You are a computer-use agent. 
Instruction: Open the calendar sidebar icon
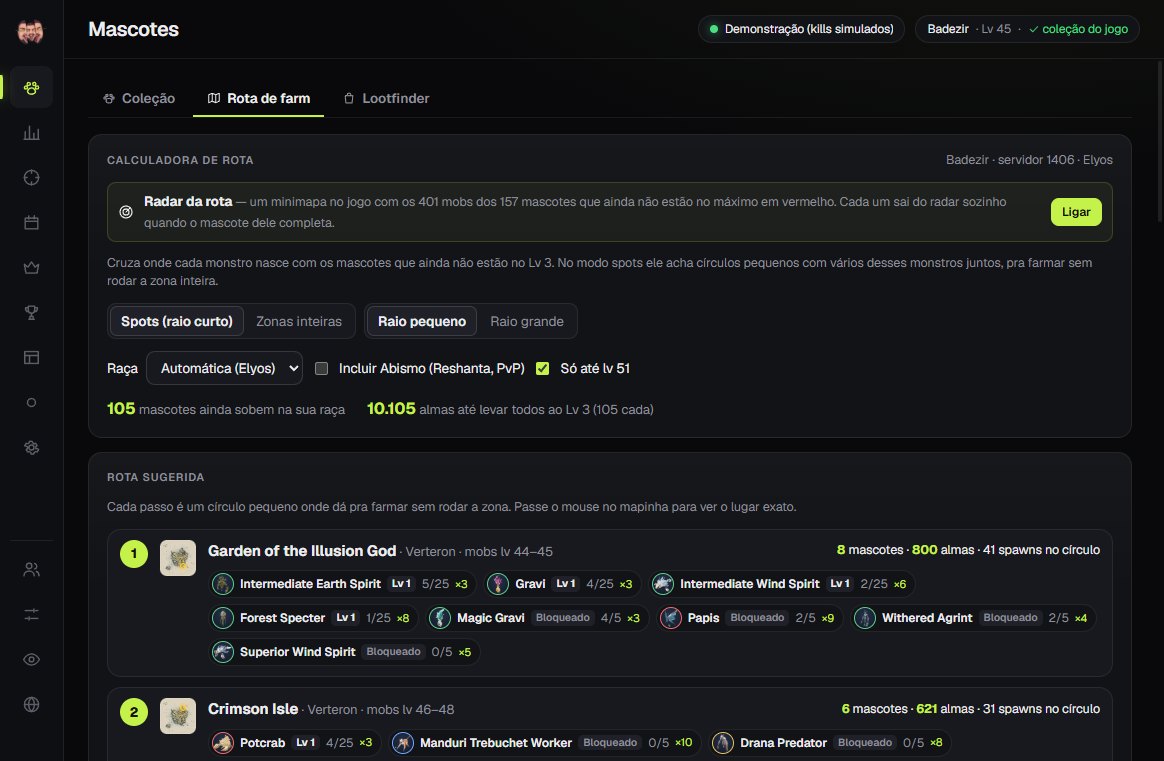point(31,223)
